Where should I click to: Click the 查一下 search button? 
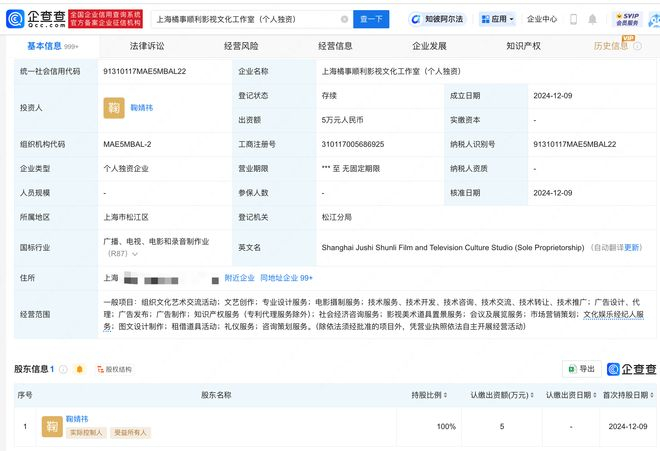(x=371, y=19)
